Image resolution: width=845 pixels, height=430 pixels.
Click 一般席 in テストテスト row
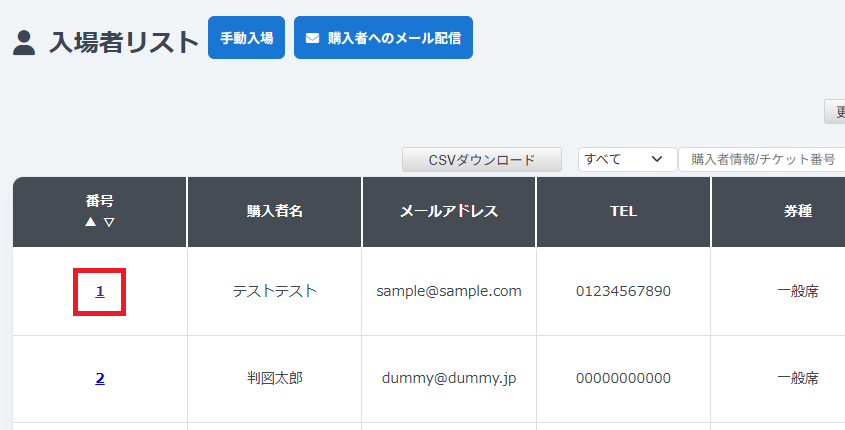click(x=798, y=292)
